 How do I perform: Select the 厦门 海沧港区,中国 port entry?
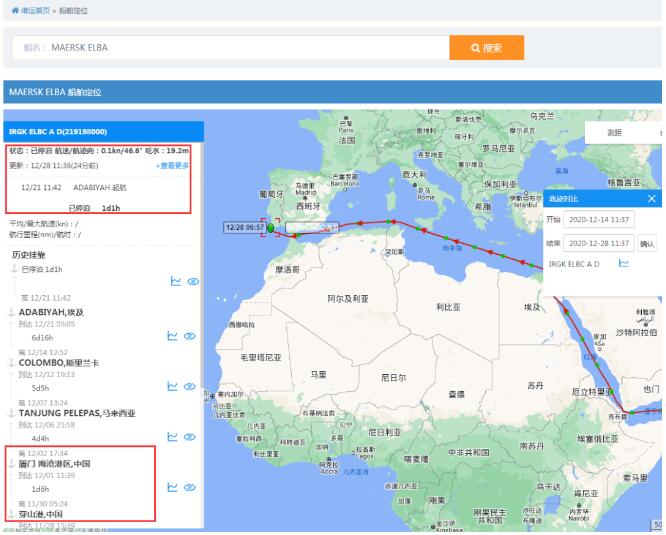54,463
